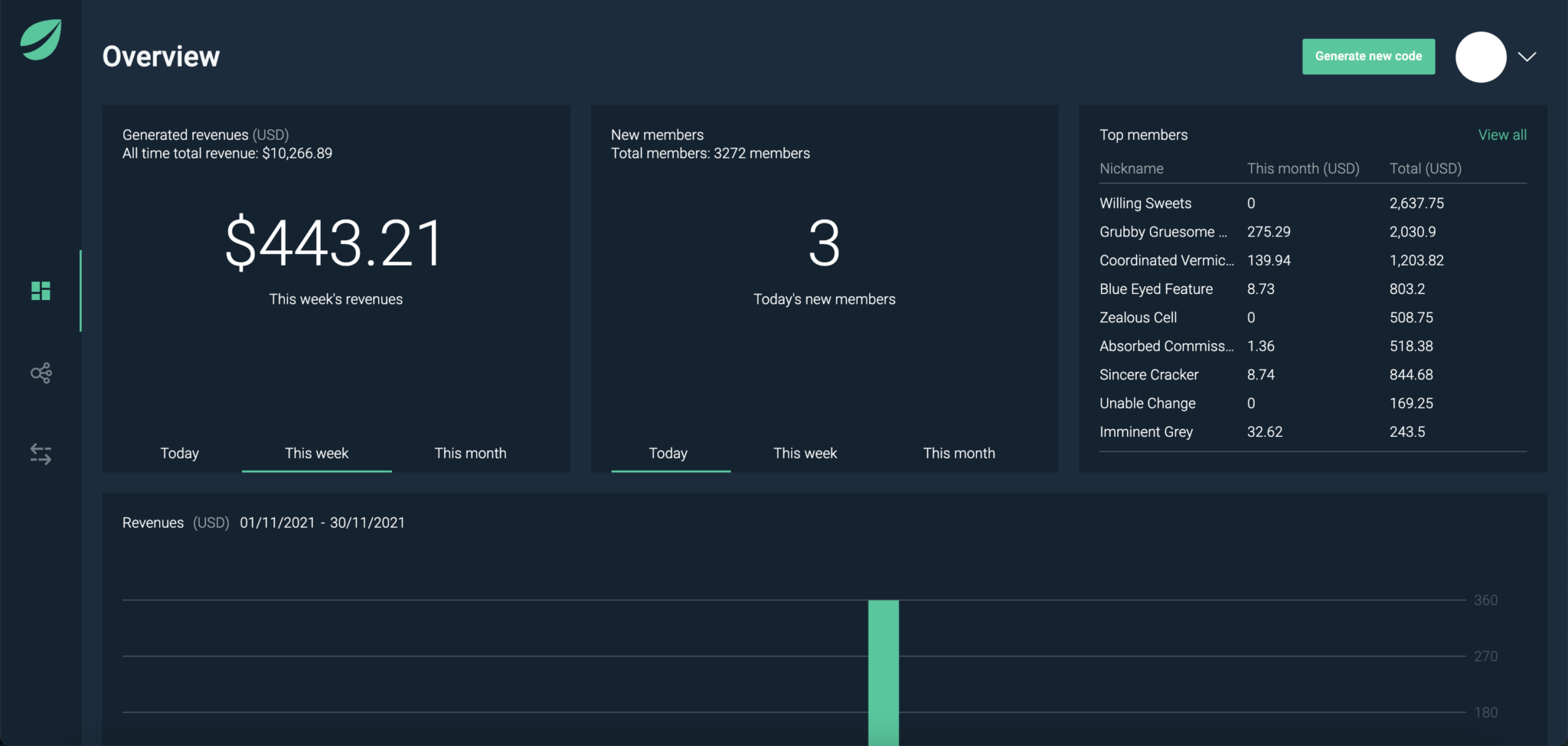
Task: Click the Top members panel title
Action: 1143,135
